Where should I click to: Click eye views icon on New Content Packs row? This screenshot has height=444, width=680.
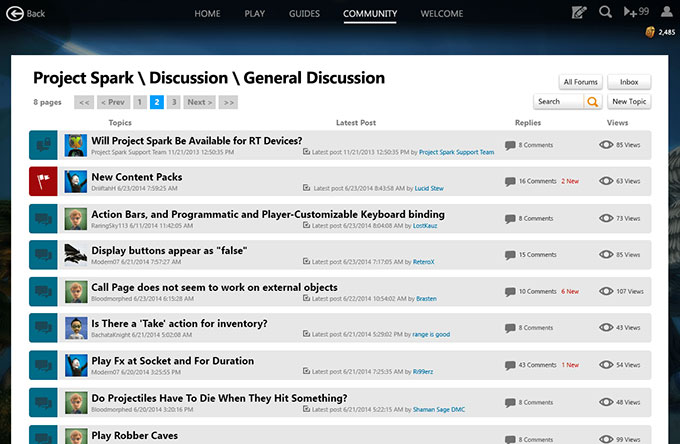(x=606, y=181)
